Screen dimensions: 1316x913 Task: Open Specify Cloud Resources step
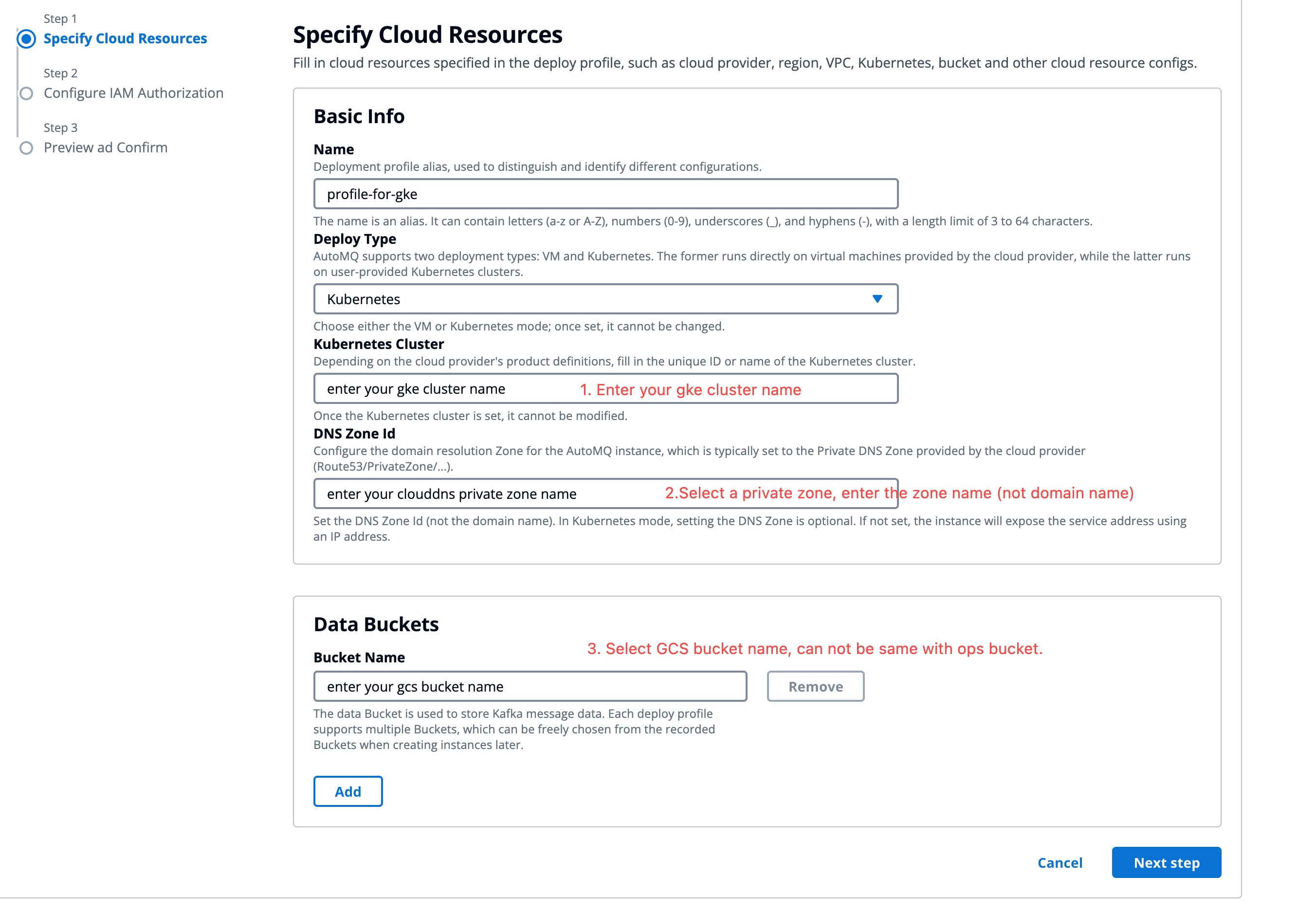[125, 38]
